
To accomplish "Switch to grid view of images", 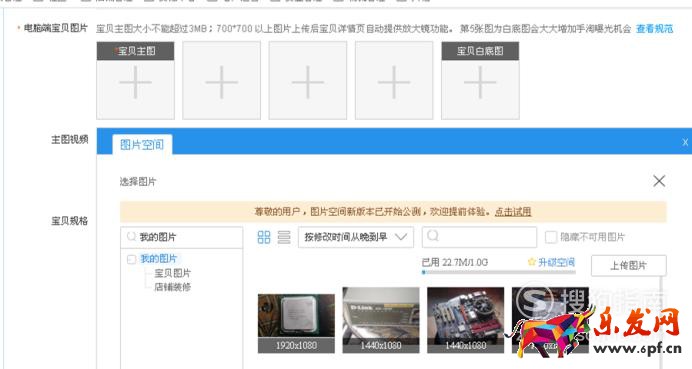I will [263, 237].
